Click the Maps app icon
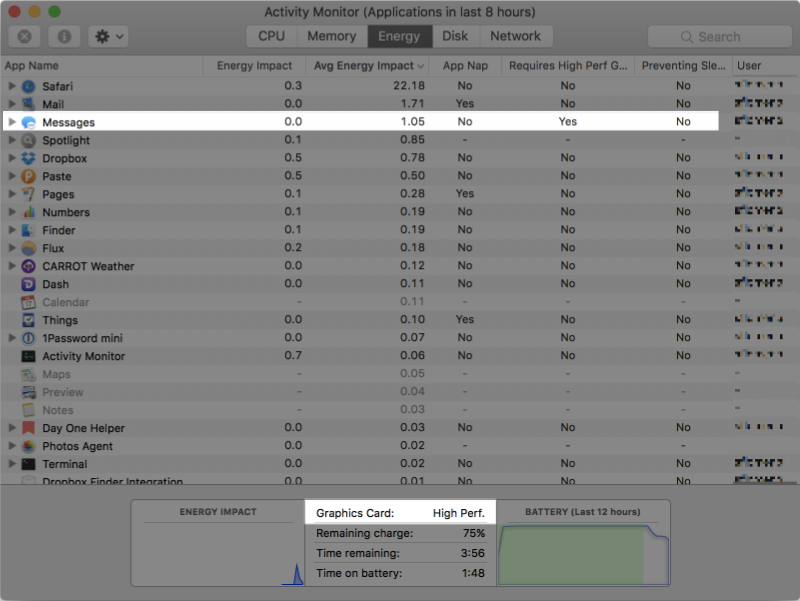The width and height of the screenshot is (800, 601). (29, 374)
